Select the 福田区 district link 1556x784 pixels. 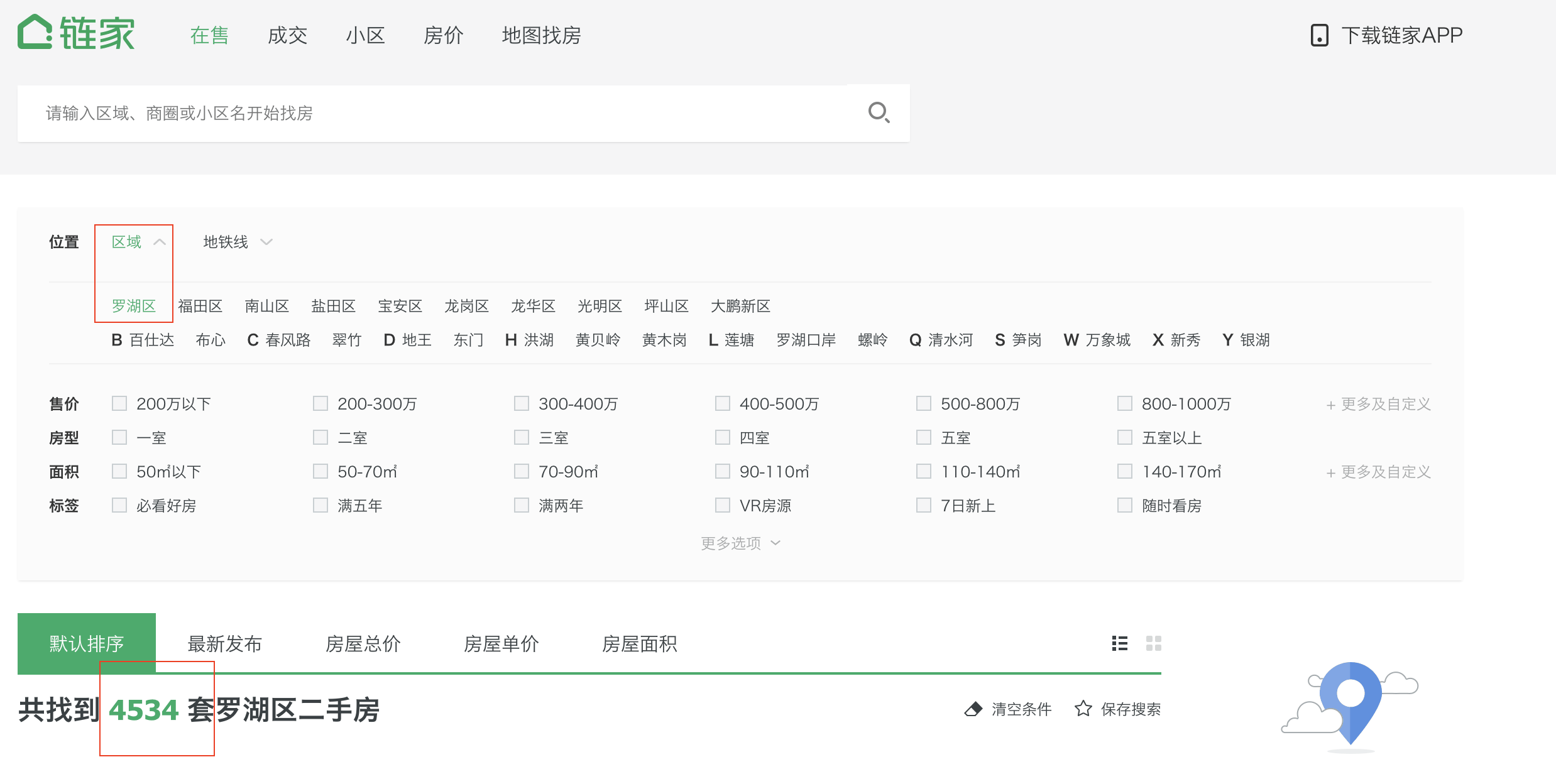[x=200, y=306]
